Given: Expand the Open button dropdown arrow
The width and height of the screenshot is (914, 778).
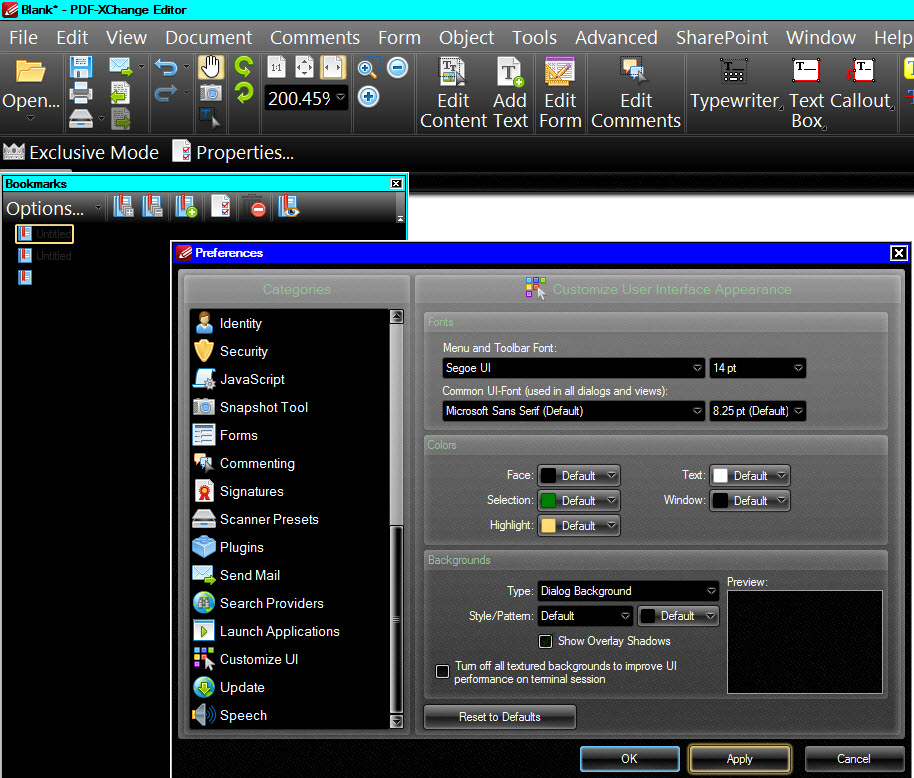Looking at the screenshot, I should click(30, 118).
